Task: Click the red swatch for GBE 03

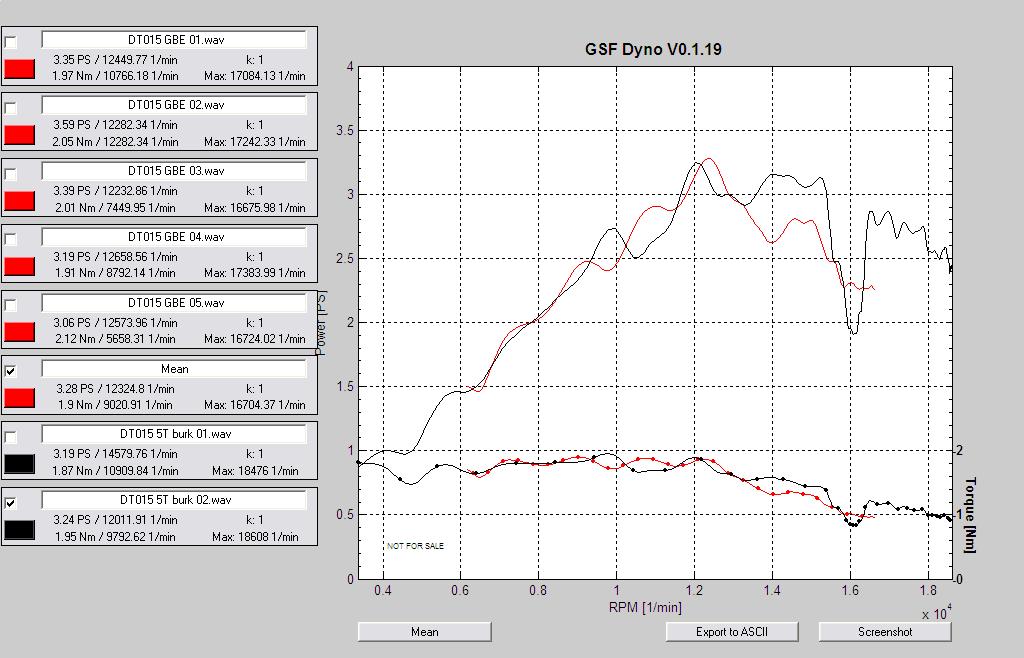Action: pos(19,201)
